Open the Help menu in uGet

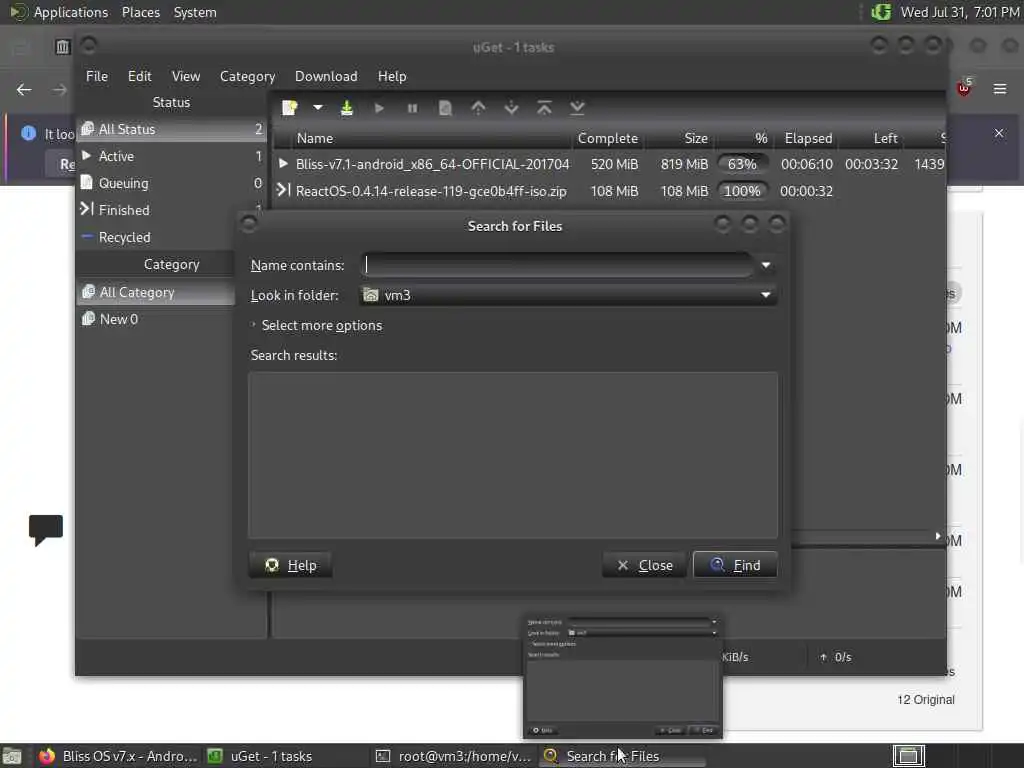tap(392, 76)
